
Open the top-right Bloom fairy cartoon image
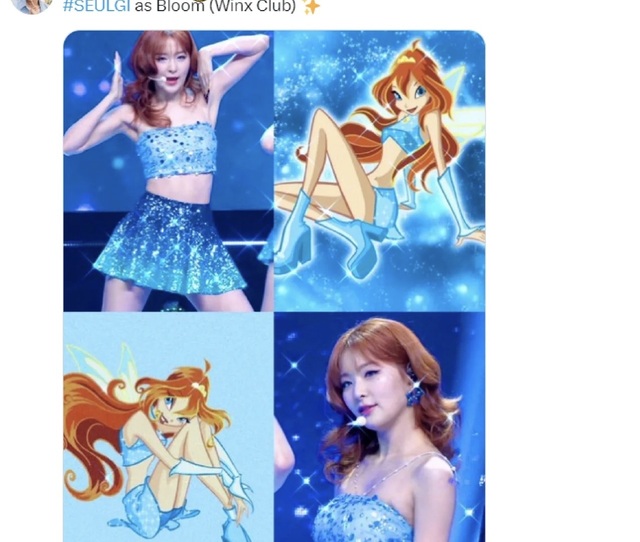379,170
